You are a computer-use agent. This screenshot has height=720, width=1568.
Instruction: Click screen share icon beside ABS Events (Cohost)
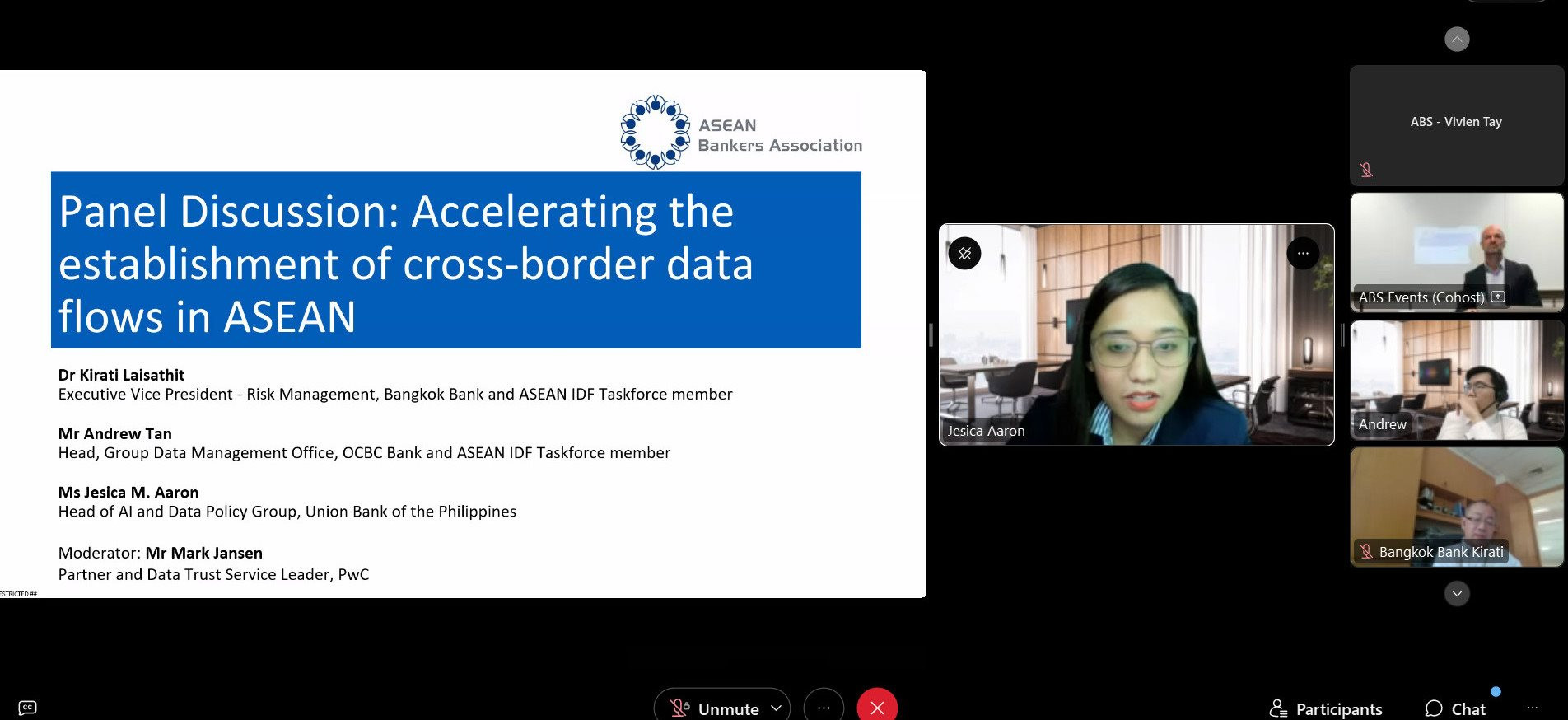[1498, 297]
